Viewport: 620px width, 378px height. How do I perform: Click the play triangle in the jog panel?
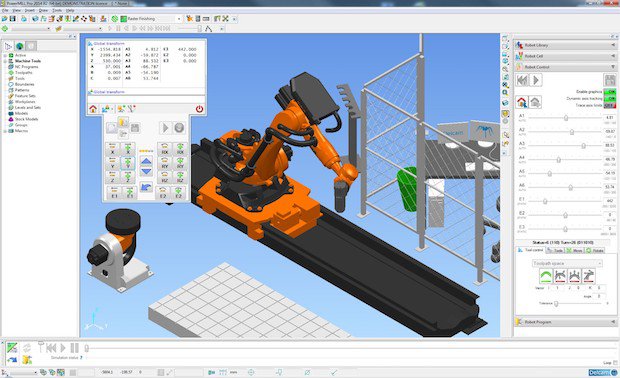point(165,128)
